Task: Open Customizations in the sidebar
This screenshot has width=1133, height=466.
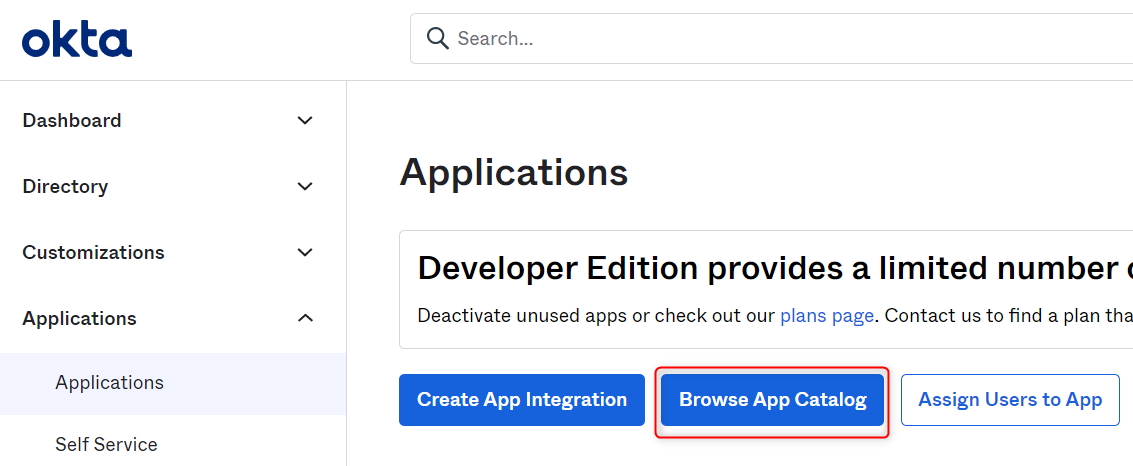Action: pos(93,253)
